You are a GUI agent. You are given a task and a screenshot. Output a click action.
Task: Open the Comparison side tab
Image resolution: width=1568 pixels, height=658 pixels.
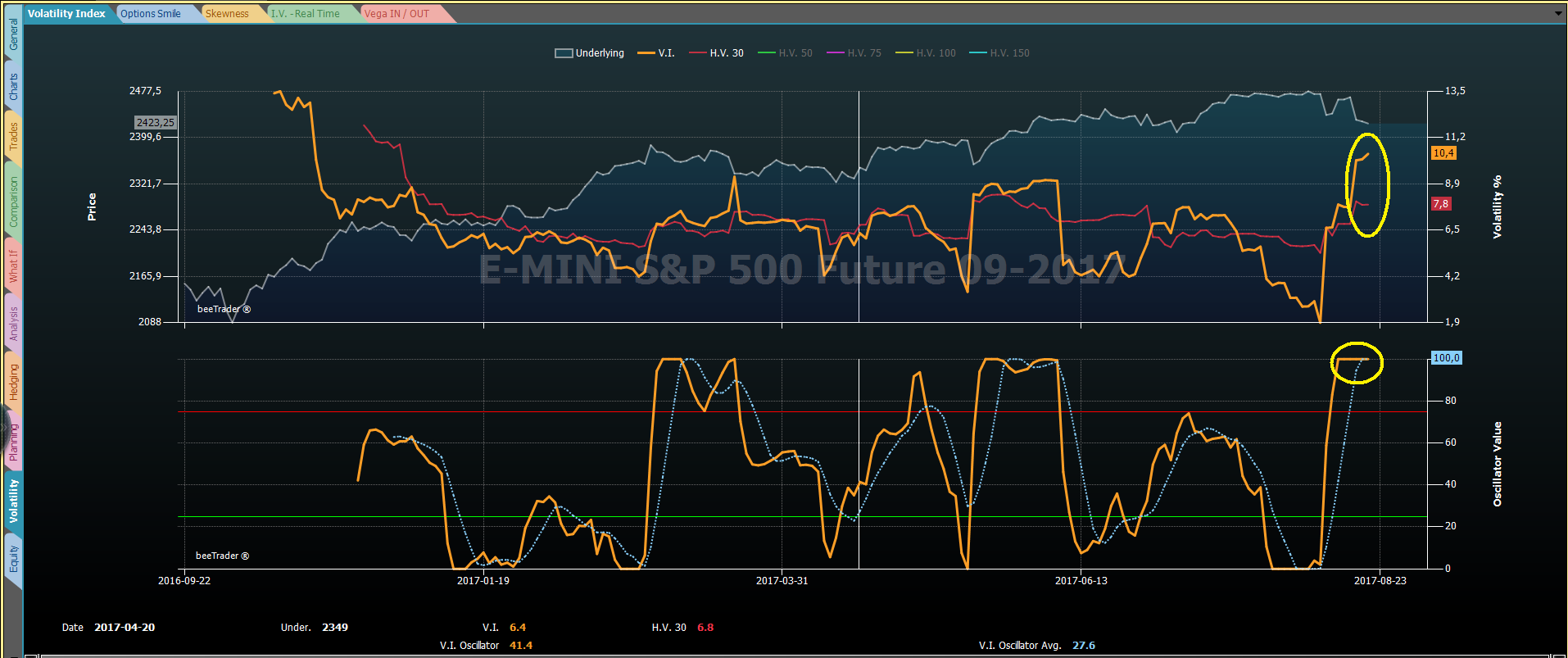pyautogui.click(x=13, y=201)
